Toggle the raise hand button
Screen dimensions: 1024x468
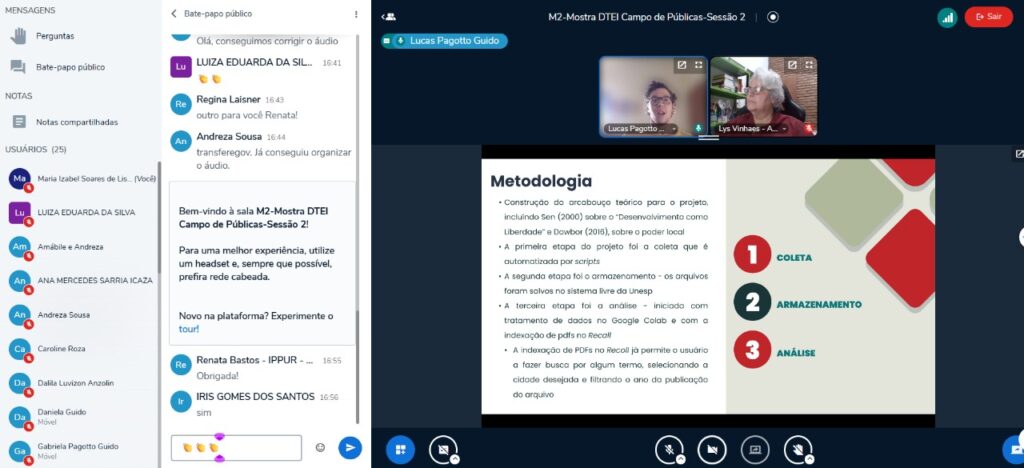pos(797,449)
